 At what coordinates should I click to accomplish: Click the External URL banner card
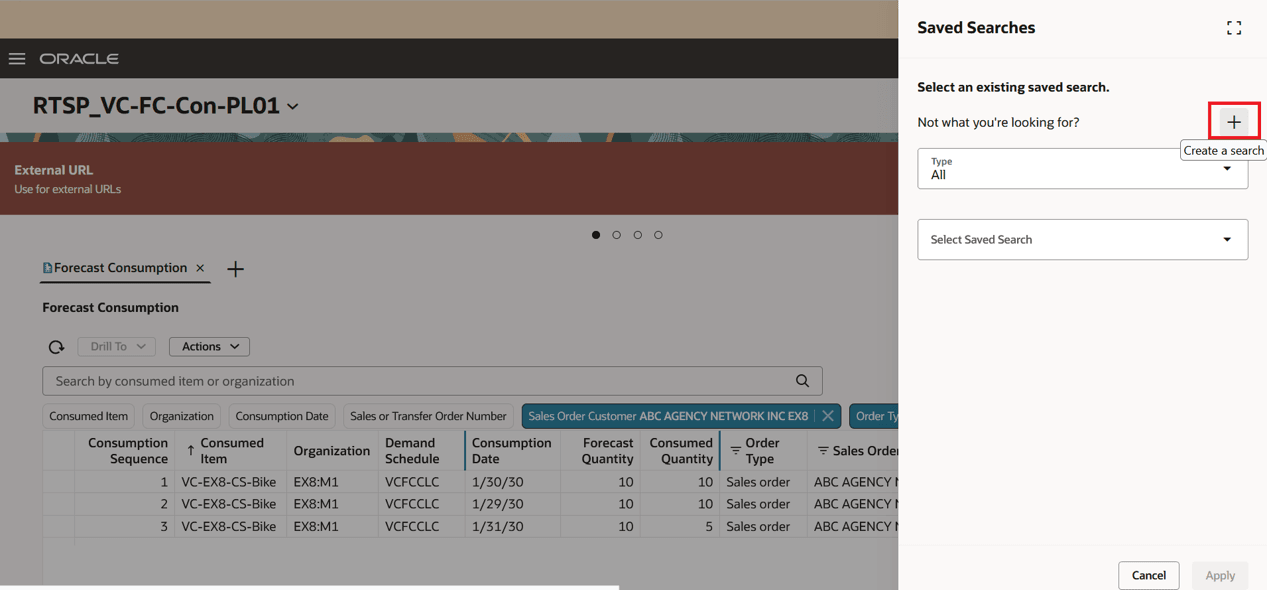(449, 178)
